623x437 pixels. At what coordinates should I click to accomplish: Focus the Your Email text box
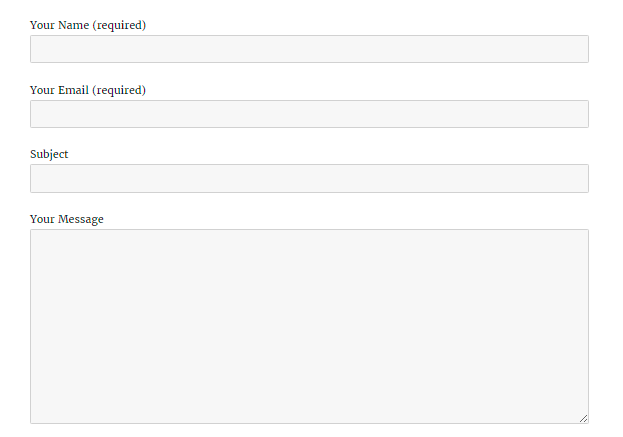click(309, 114)
